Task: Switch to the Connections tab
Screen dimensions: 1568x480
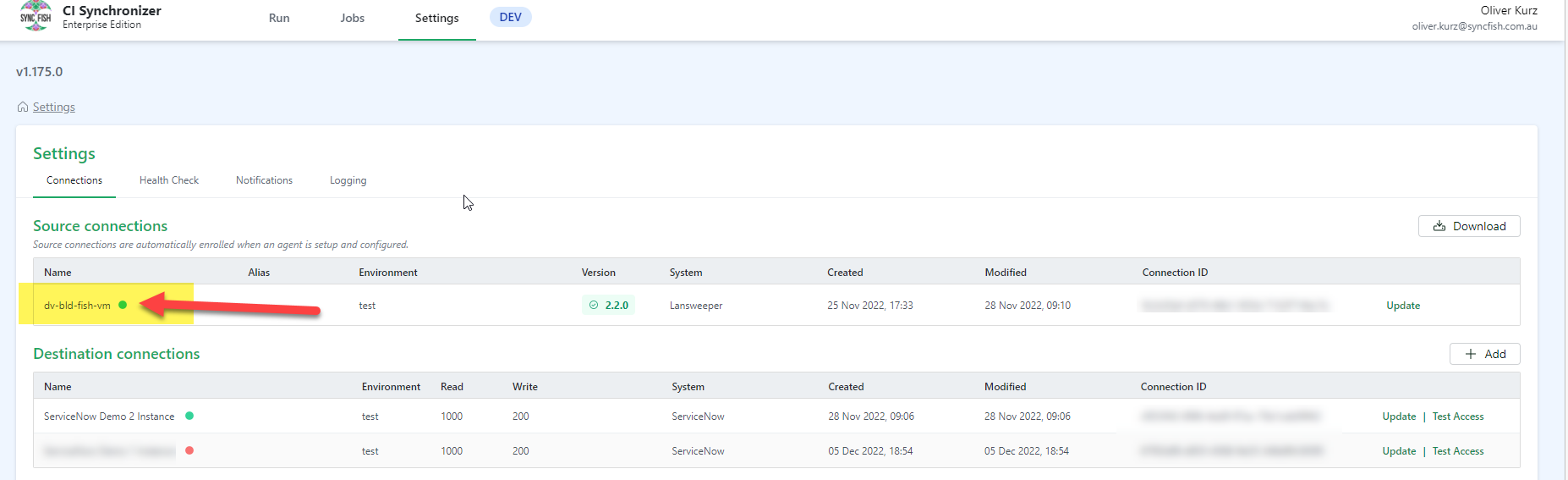Action: 74,180
